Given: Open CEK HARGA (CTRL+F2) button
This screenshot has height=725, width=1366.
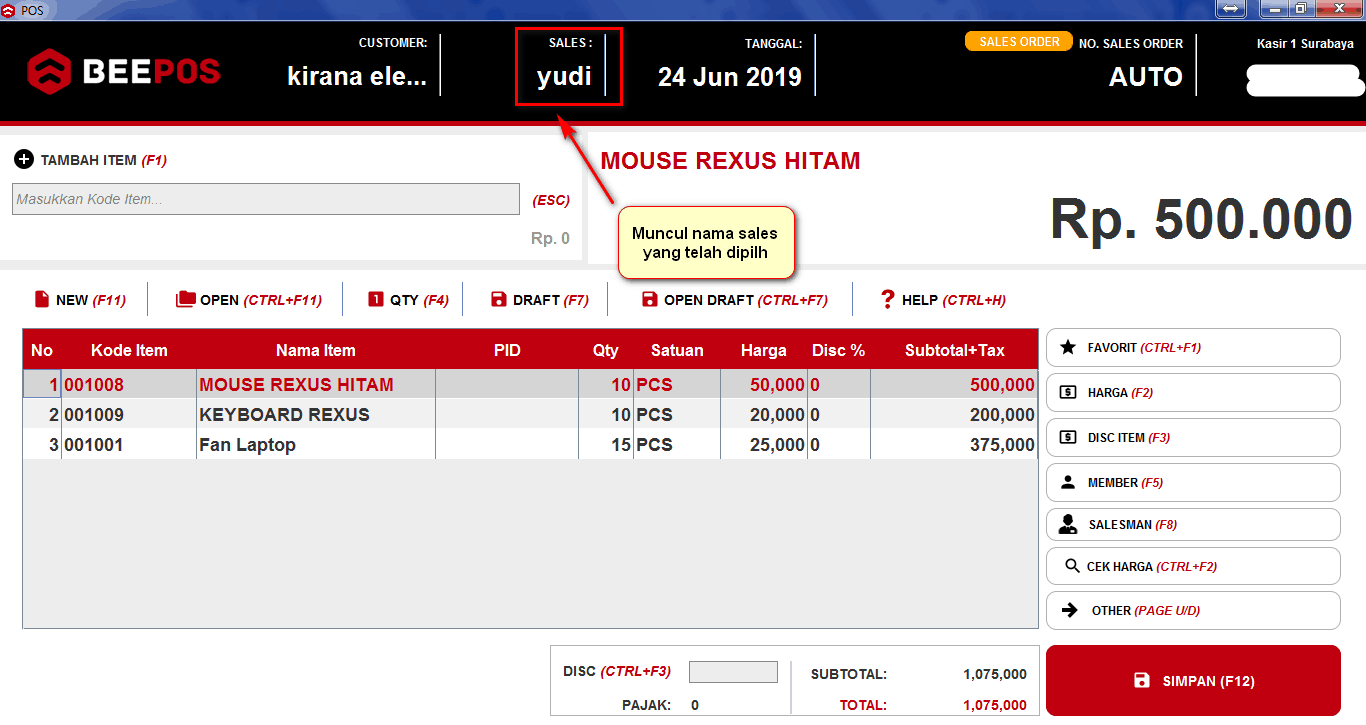Looking at the screenshot, I should point(1193,566).
